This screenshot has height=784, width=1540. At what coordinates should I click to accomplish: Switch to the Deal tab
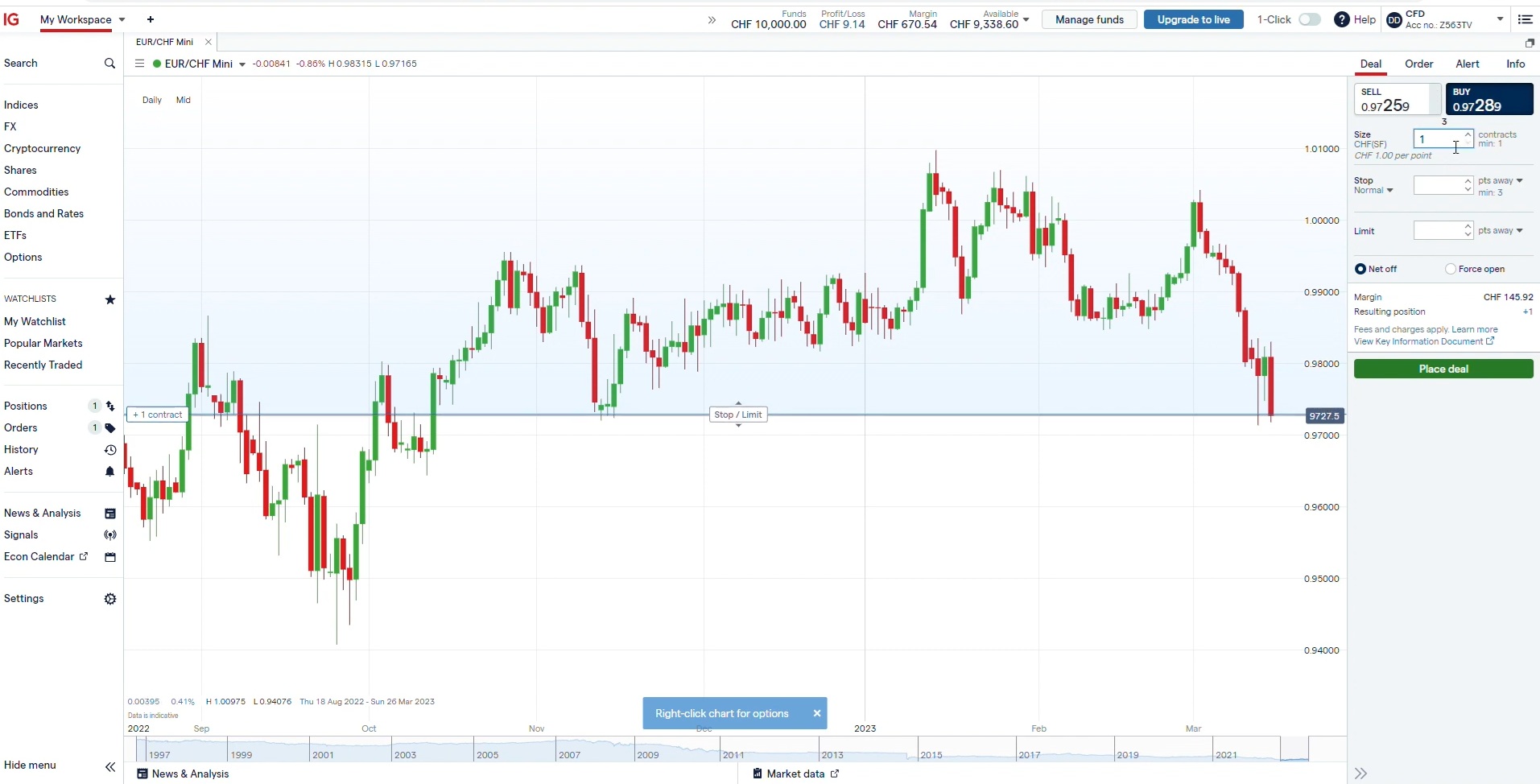[1371, 64]
